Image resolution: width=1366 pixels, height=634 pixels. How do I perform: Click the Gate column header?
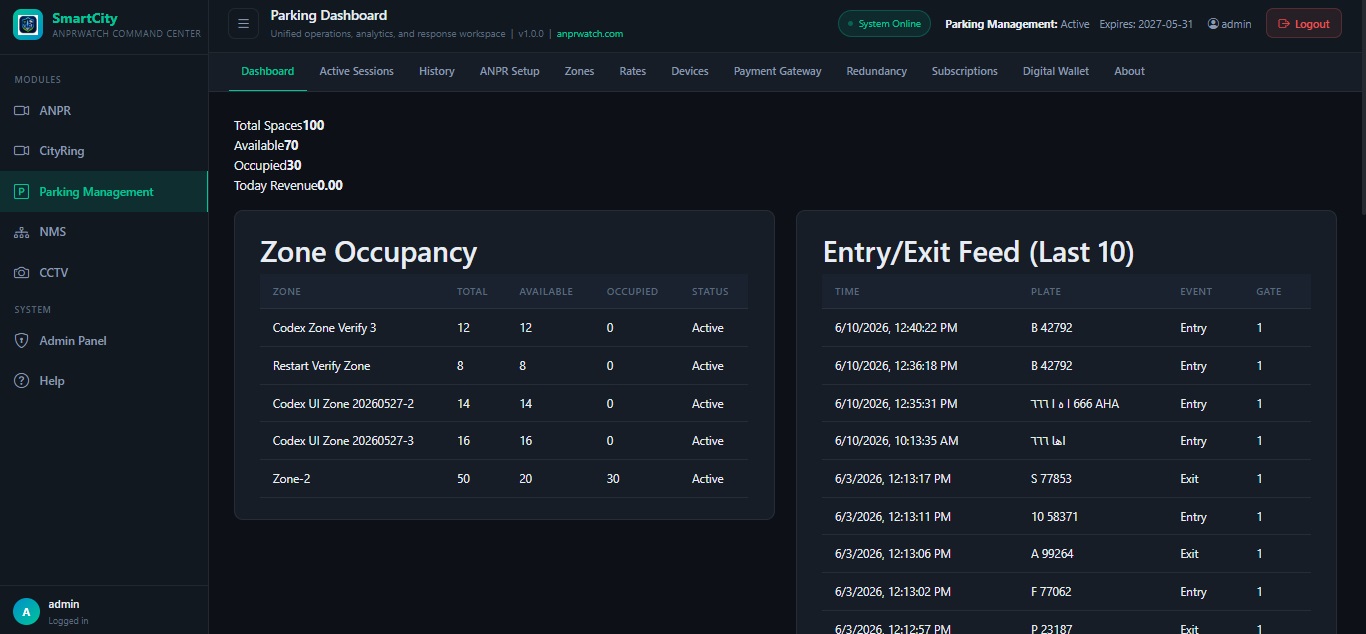click(1269, 292)
